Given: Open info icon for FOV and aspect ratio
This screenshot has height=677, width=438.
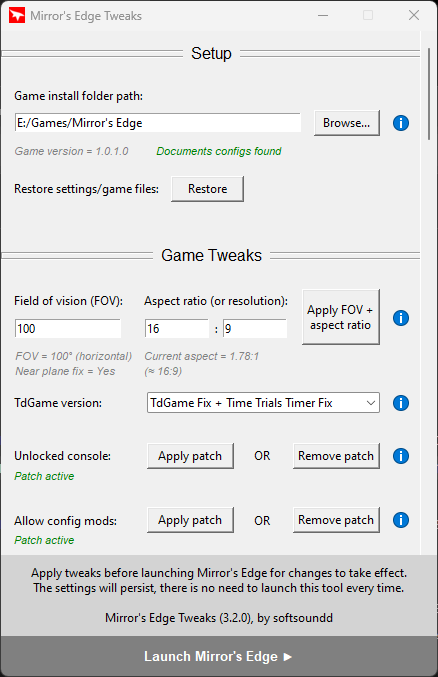Looking at the screenshot, I should point(401,318).
